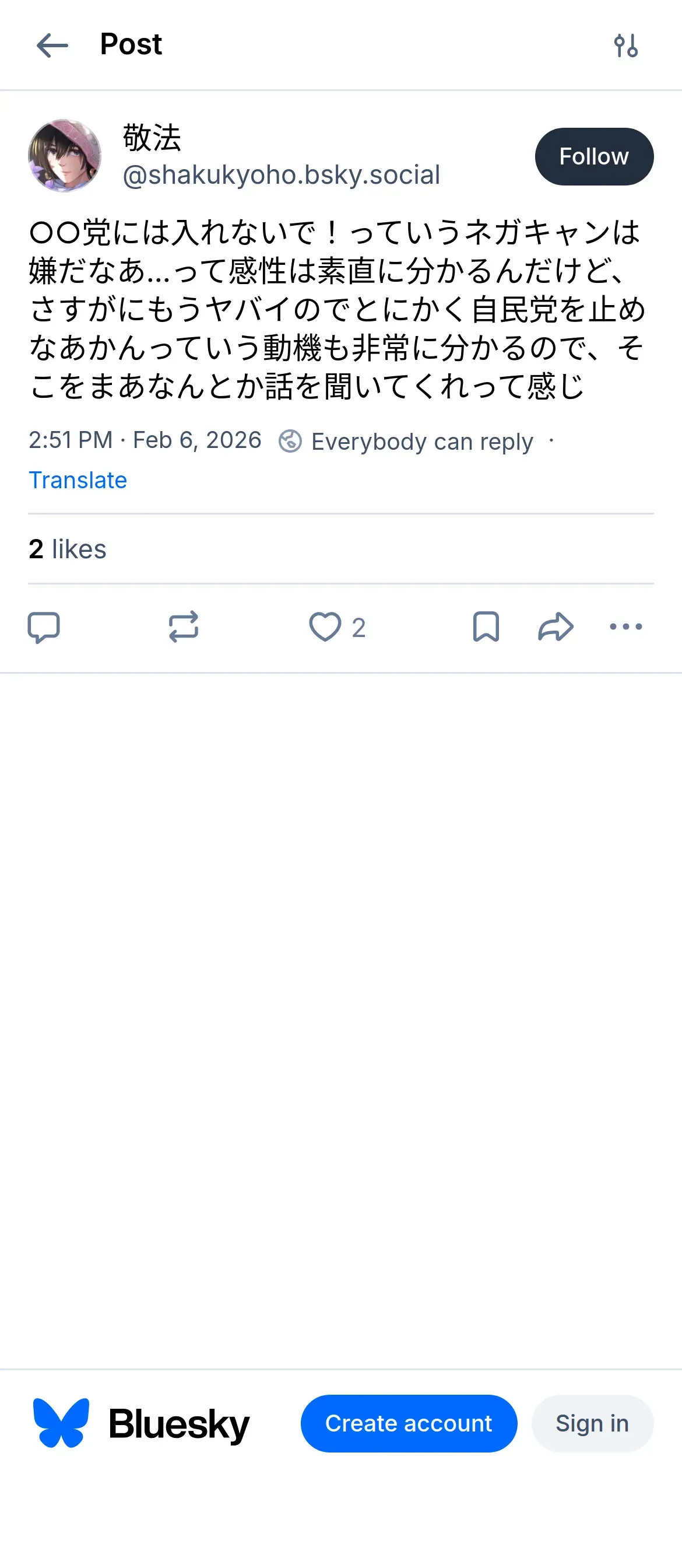Screen dimensions: 682x1568
Task: Click the globe icon beside reply settings
Action: [290, 442]
